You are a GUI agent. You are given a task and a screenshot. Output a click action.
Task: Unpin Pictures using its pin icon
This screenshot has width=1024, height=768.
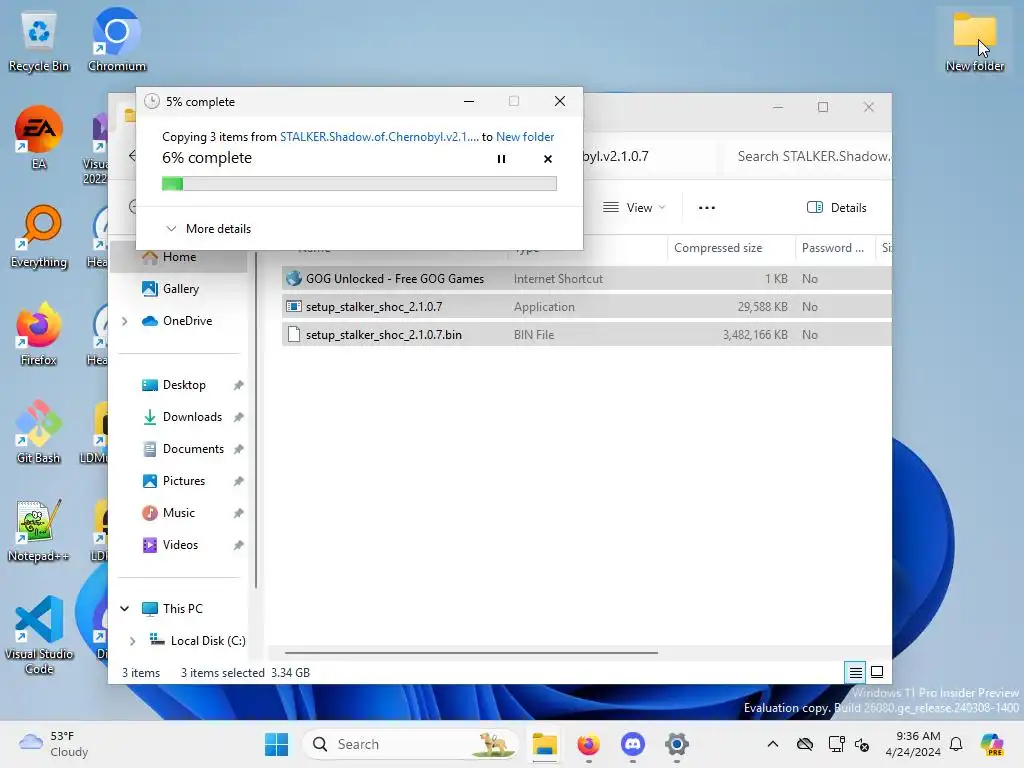click(238, 481)
